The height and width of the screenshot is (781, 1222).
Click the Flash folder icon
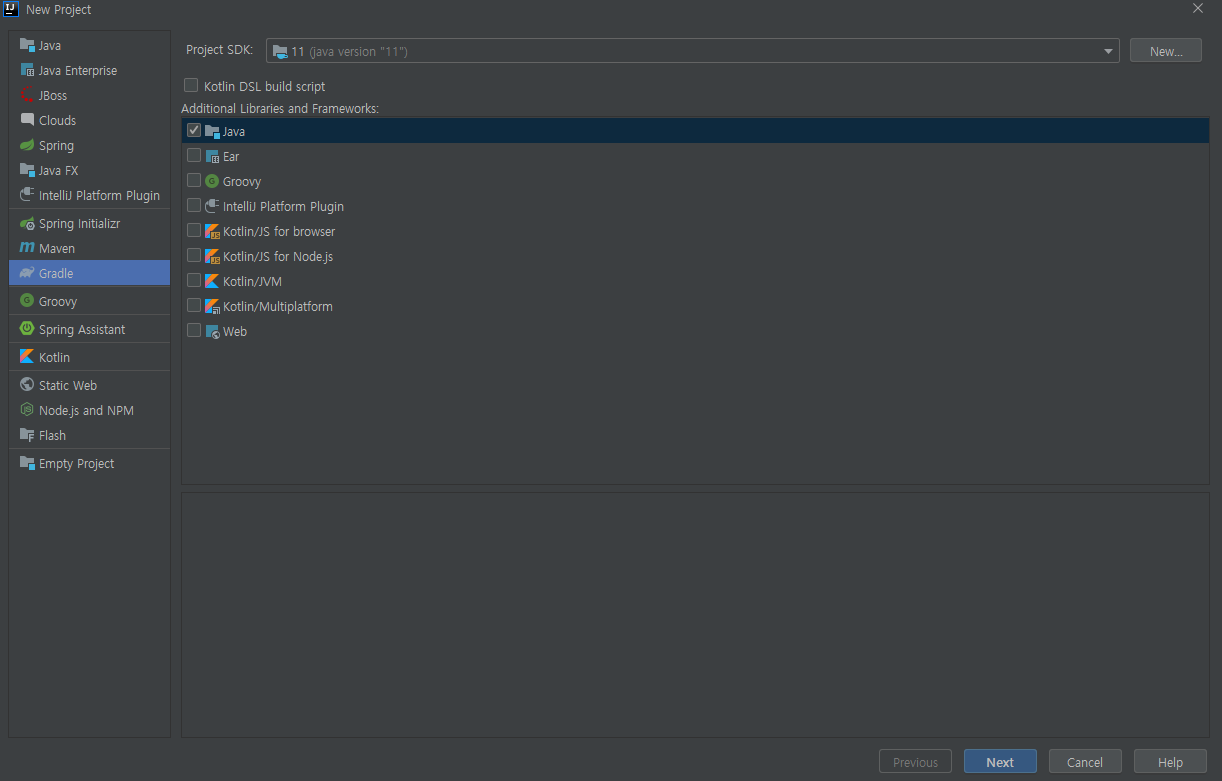[27, 435]
